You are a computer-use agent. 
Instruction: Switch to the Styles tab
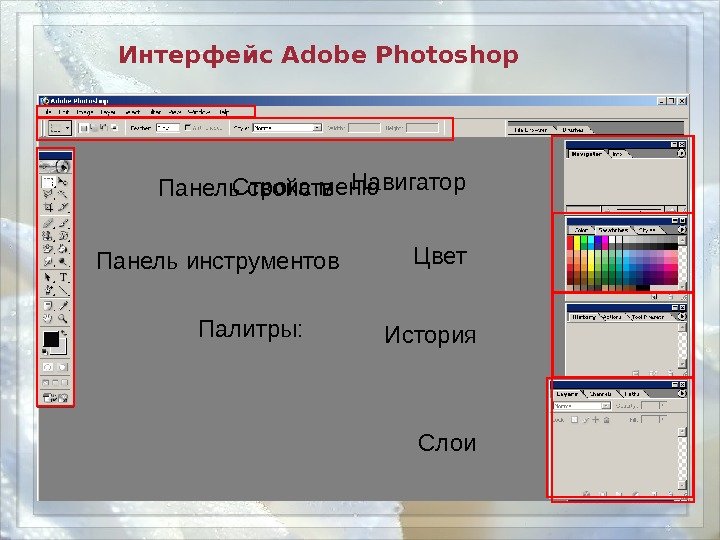647,230
